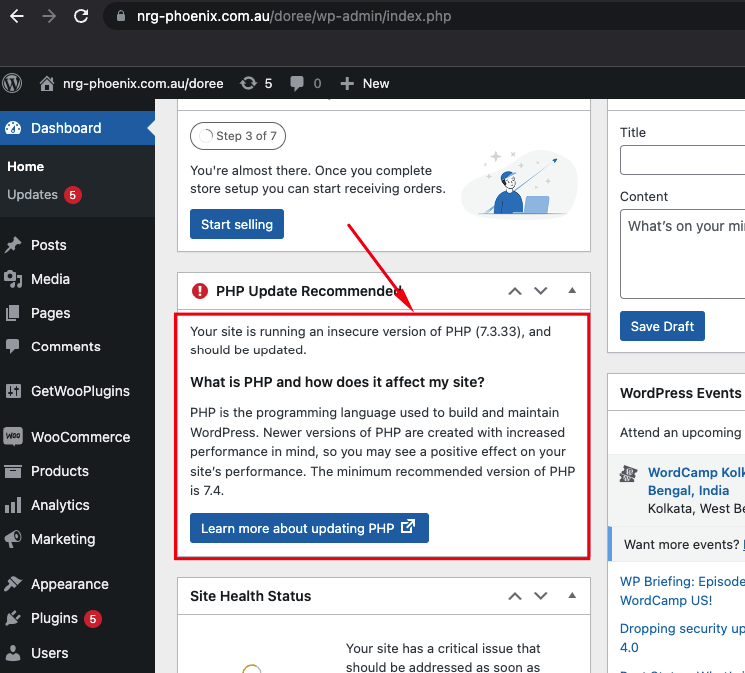Click the Marketing megaphone icon

click(13, 539)
